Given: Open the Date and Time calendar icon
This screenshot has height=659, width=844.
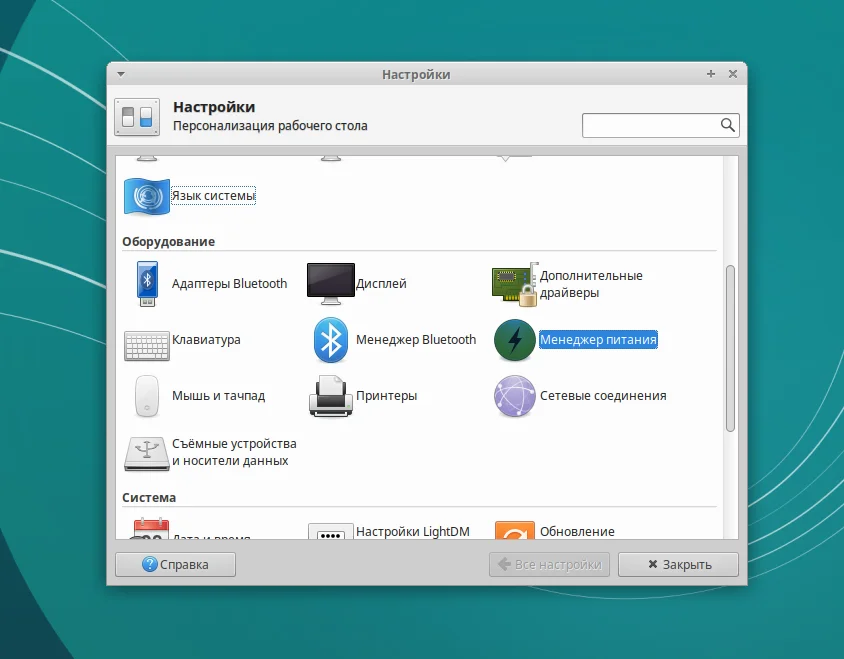Looking at the screenshot, I should pyautogui.click(x=151, y=529).
